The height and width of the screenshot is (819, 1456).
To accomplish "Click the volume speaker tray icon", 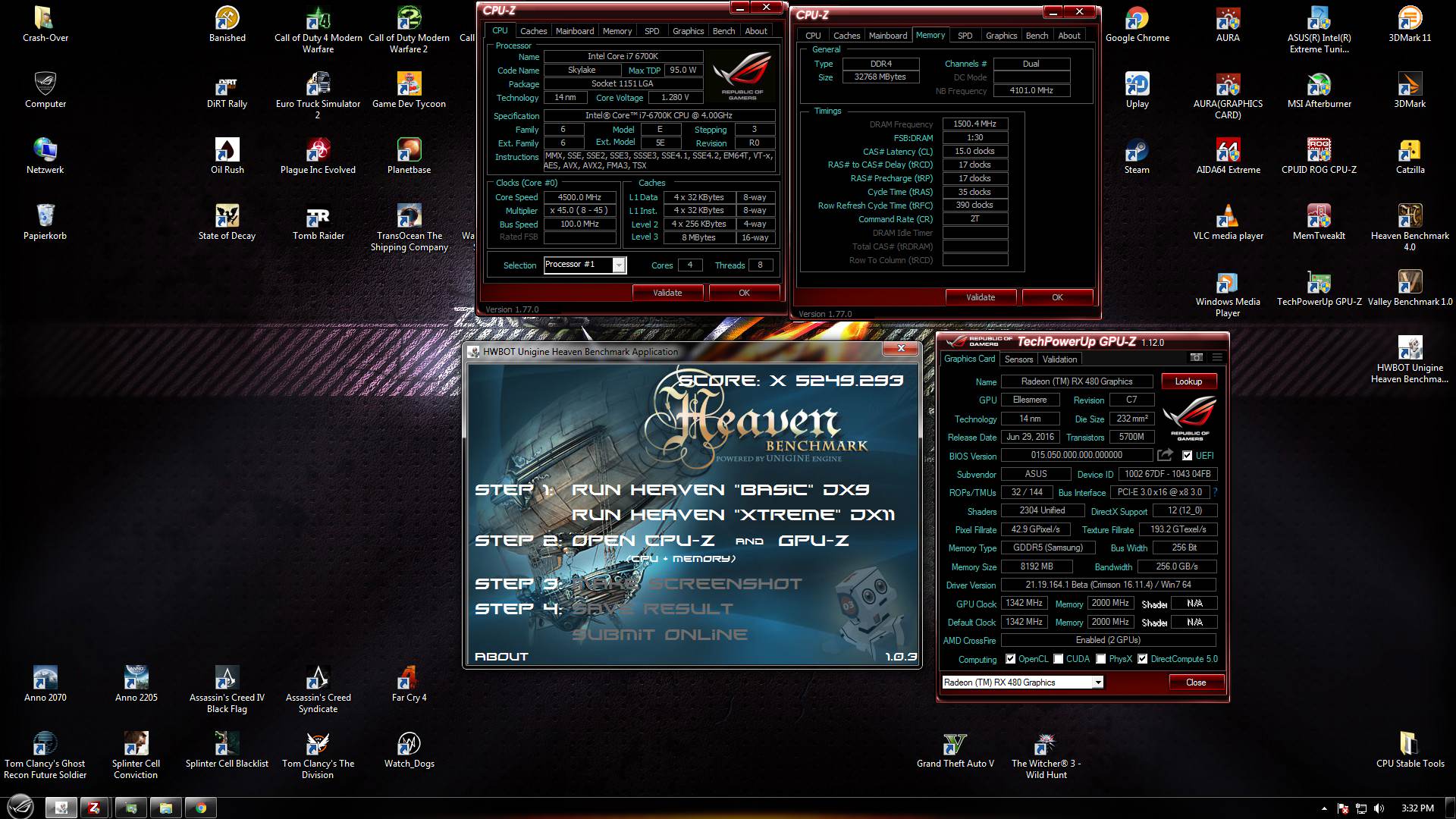I will click(1379, 808).
